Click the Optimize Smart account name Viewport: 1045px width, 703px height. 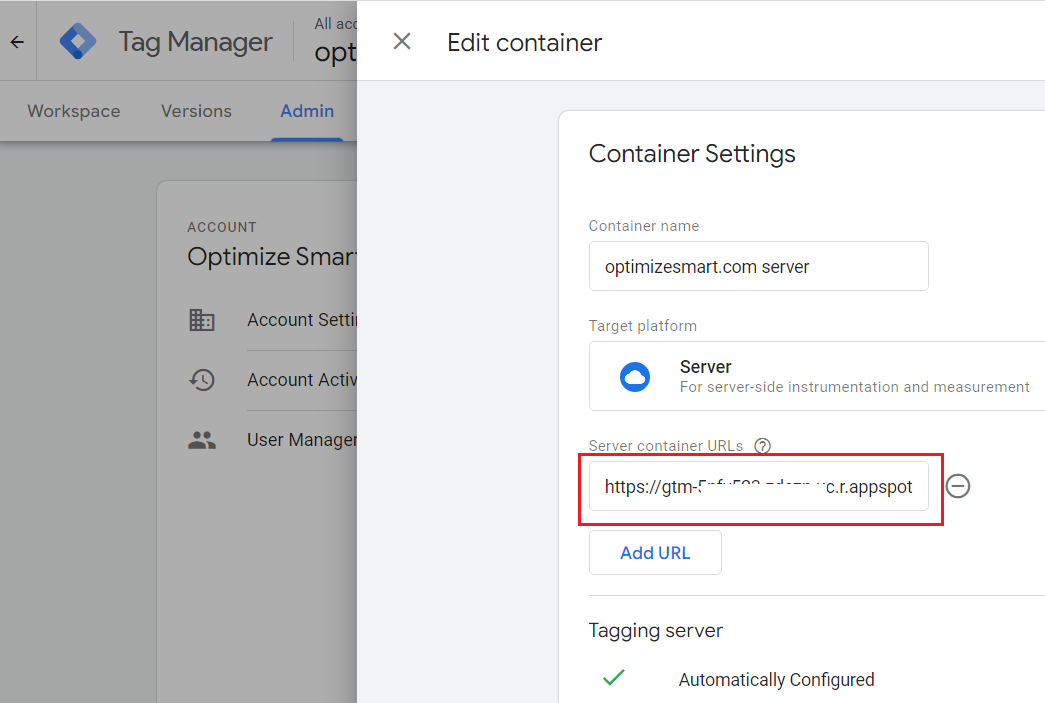(x=272, y=257)
